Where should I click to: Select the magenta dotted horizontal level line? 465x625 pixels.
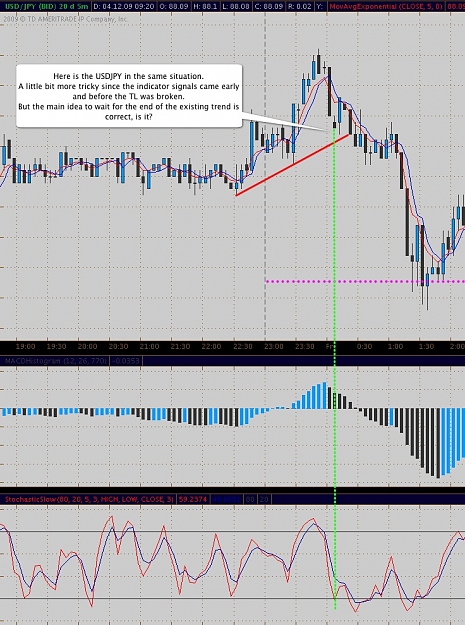click(365, 281)
